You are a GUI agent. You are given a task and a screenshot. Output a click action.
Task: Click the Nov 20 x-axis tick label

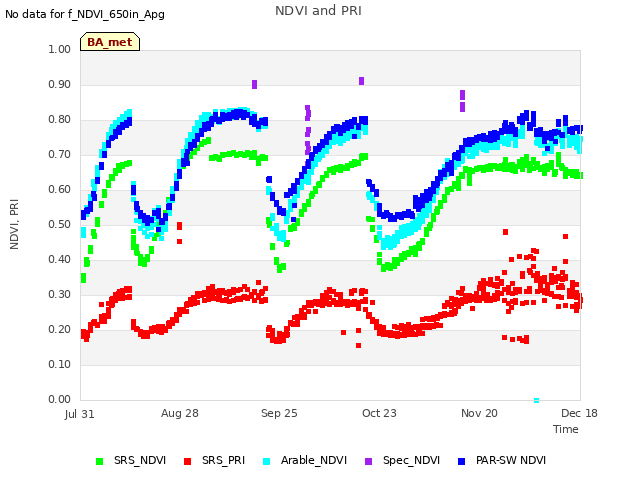[x=479, y=413]
